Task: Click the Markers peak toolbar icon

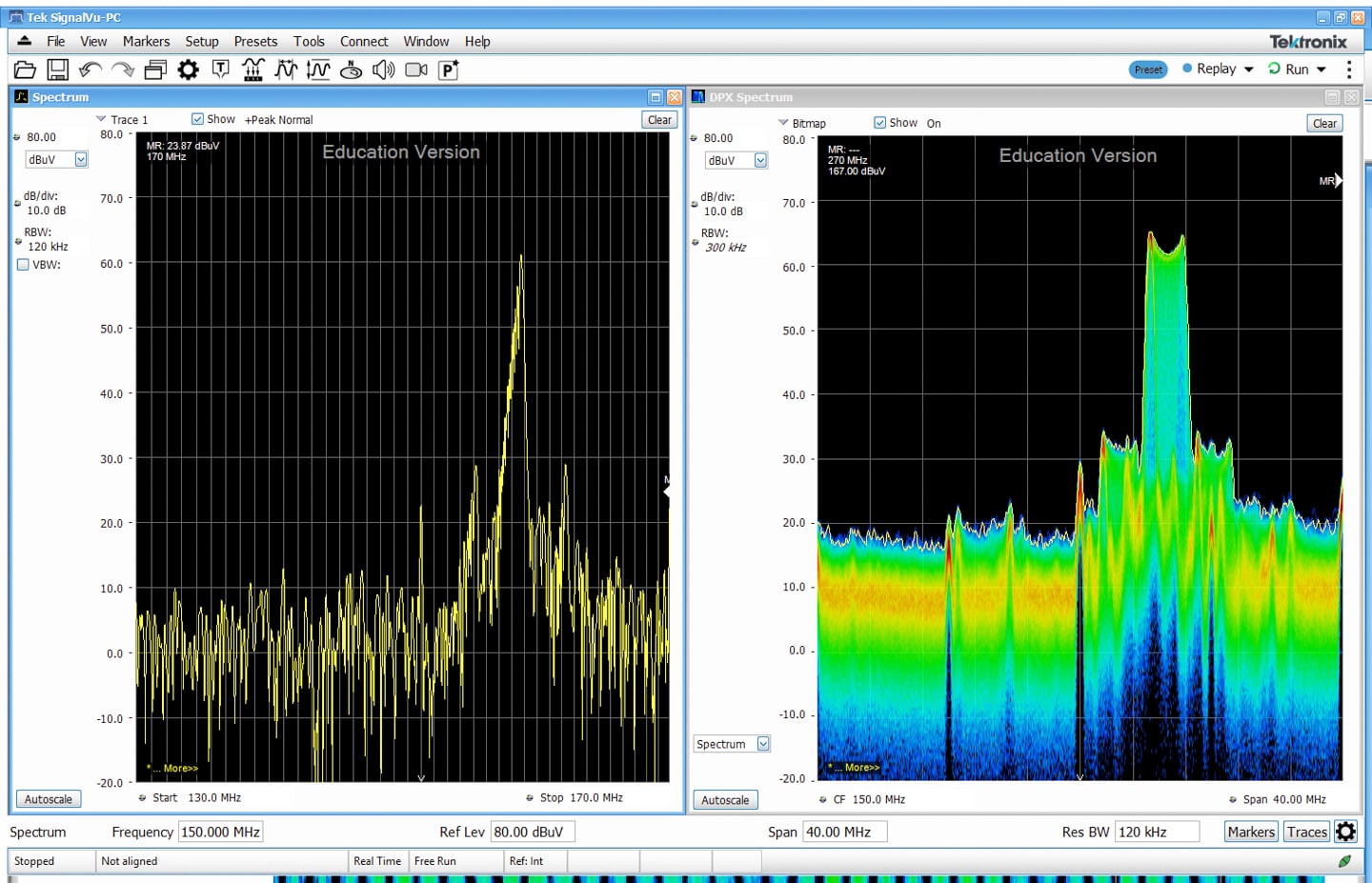Action: pyautogui.click(x=253, y=70)
